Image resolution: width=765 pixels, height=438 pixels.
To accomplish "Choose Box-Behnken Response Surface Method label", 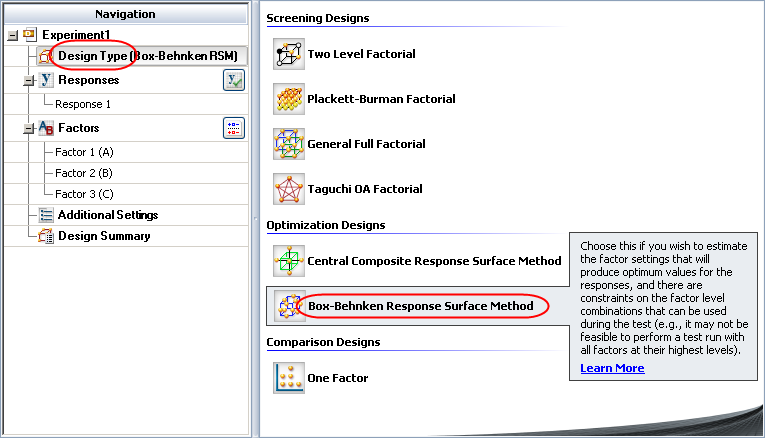I will (x=427, y=305).
